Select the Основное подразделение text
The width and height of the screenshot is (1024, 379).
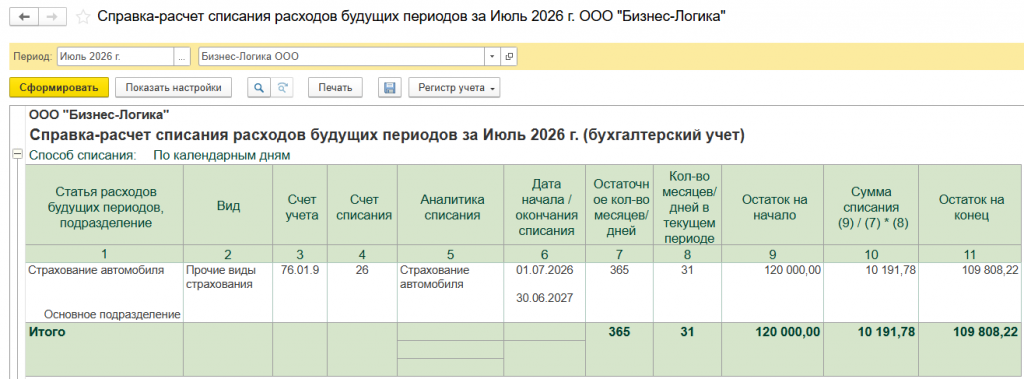pos(112,314)
